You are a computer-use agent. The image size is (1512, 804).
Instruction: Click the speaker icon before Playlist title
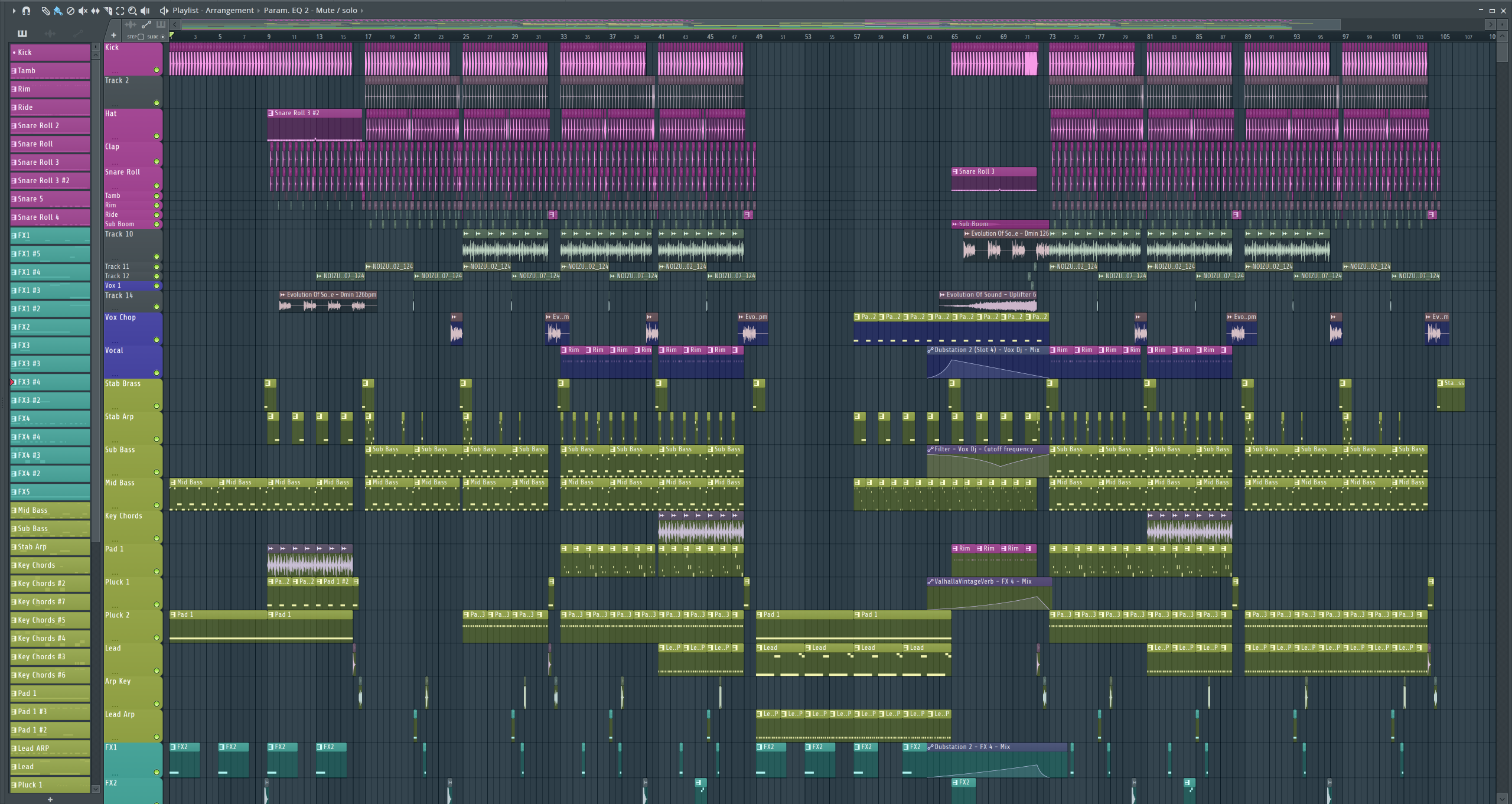(x=164, y=11)
